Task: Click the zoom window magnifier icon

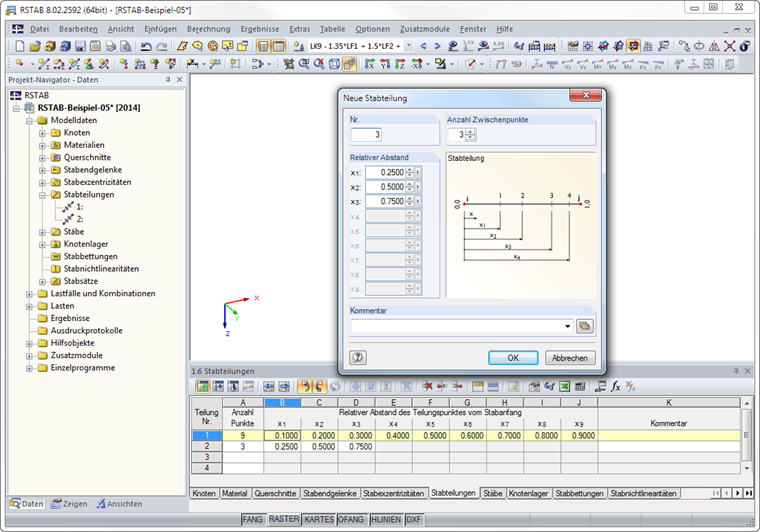Action: point(304,64)
